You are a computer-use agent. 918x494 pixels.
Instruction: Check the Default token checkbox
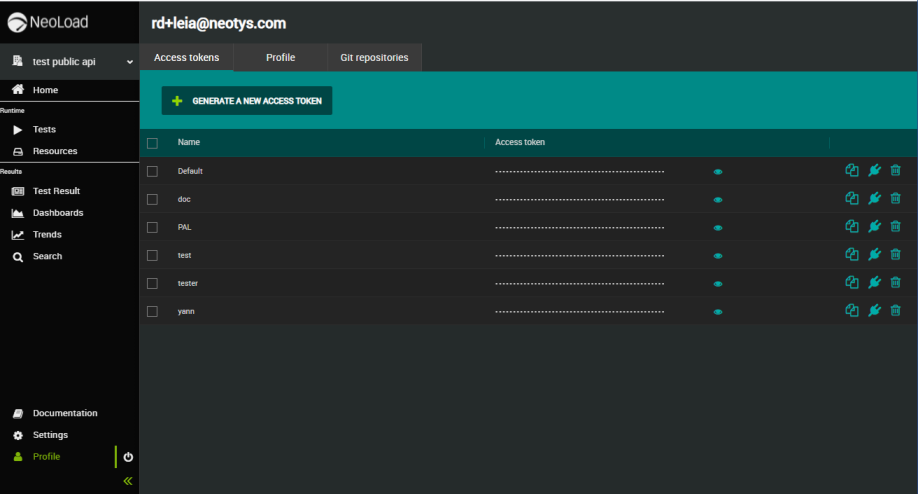coord(152,171)
